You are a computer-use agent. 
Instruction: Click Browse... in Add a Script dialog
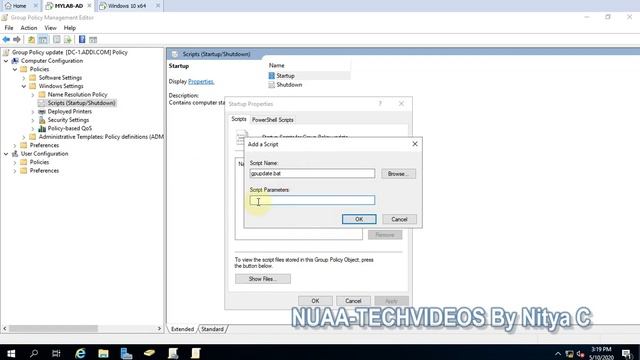pyautogui.click(x=398, y=174)
